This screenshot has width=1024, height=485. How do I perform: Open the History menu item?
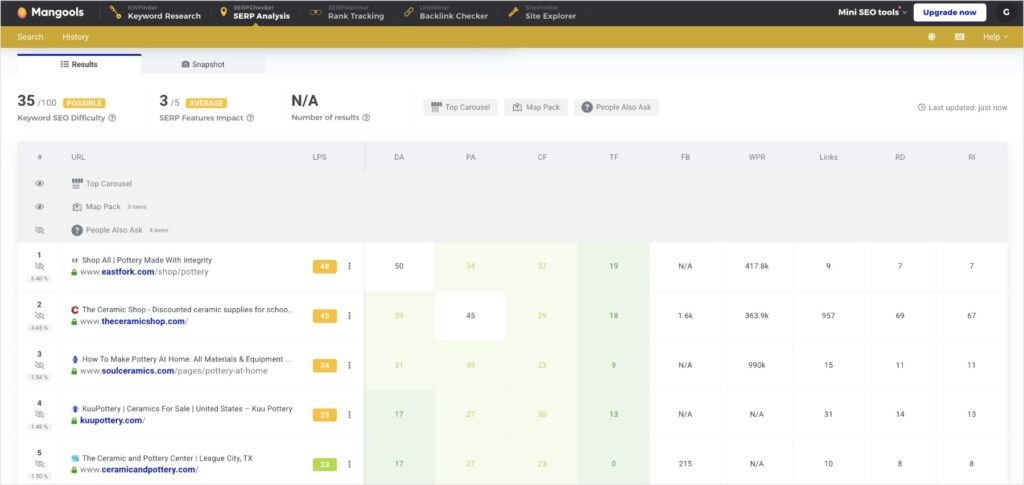click(x=76, y=37)
